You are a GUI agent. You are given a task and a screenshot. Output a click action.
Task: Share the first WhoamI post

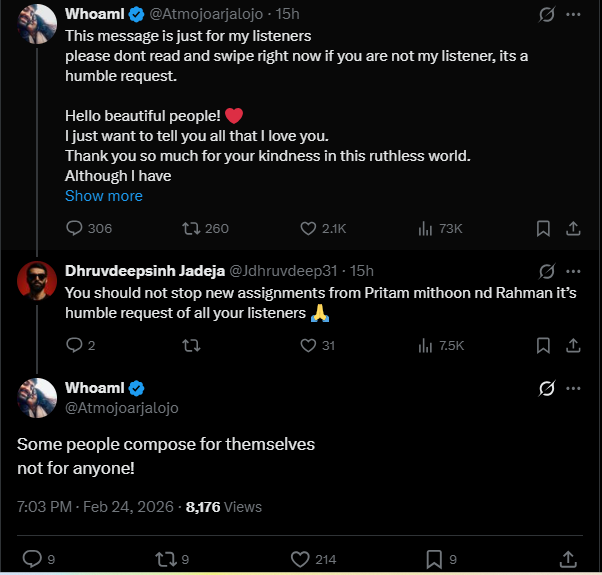pyautogui.click(x=573, y=228)
